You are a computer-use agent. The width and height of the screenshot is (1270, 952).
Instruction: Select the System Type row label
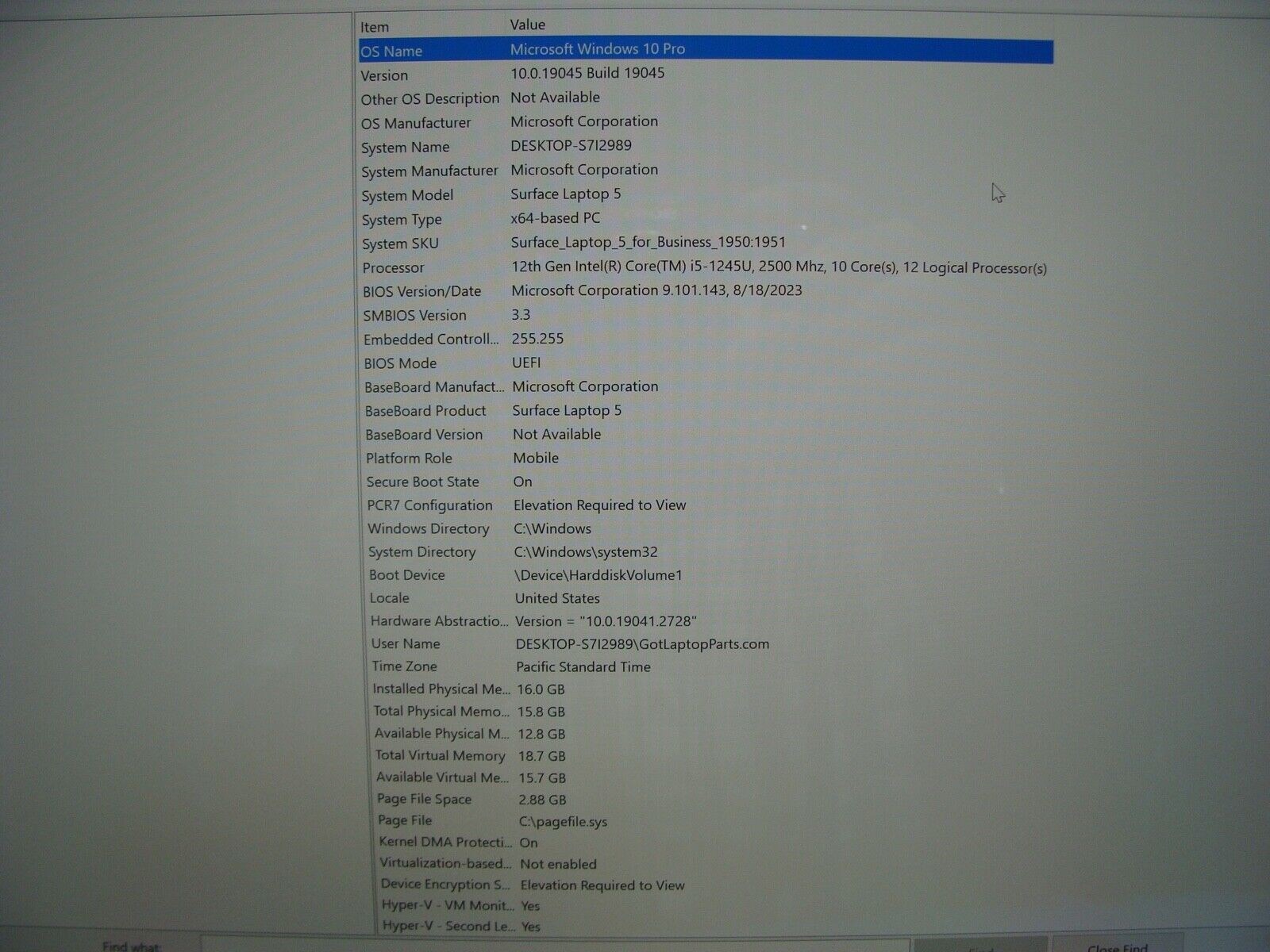pos(402,220)
